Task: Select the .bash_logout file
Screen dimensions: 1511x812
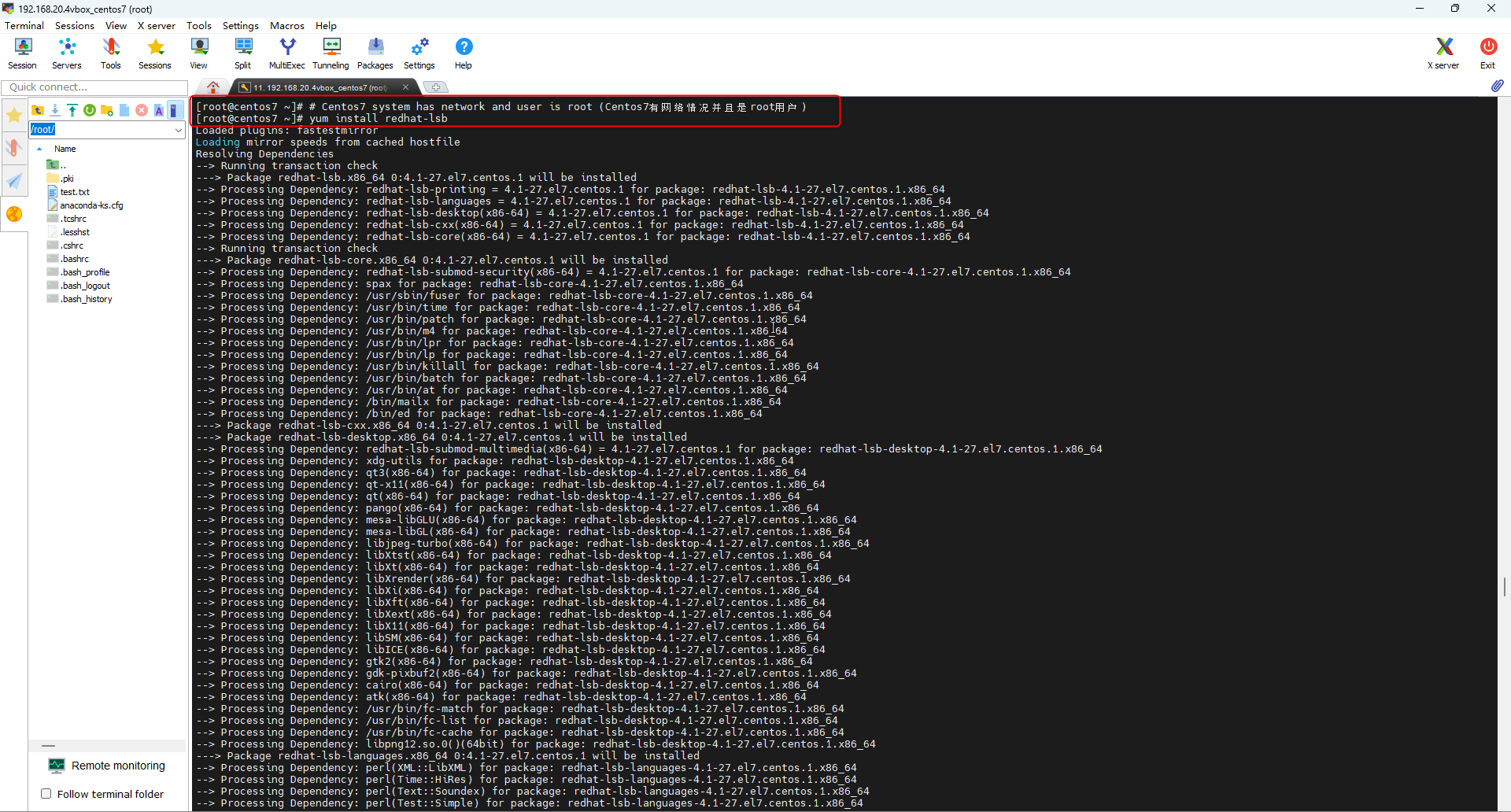Action: pos(79,286)
